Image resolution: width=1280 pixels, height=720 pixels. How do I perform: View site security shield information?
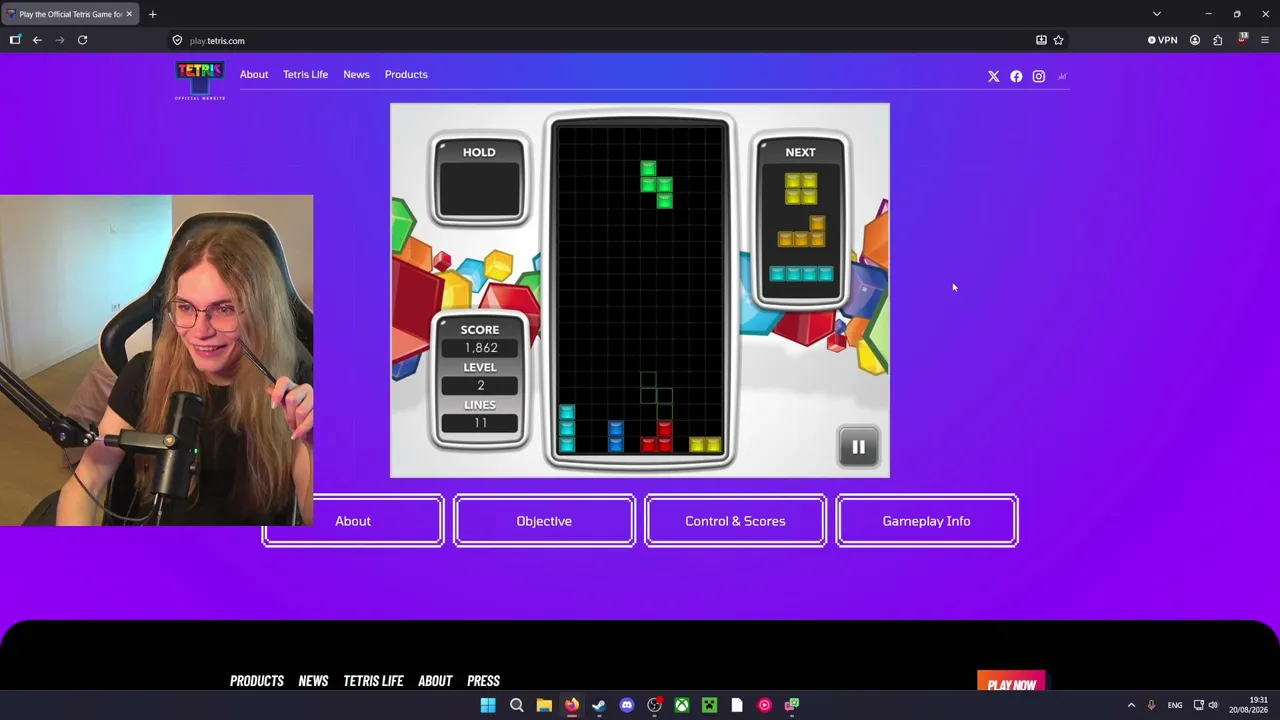[x=177, y=40]
